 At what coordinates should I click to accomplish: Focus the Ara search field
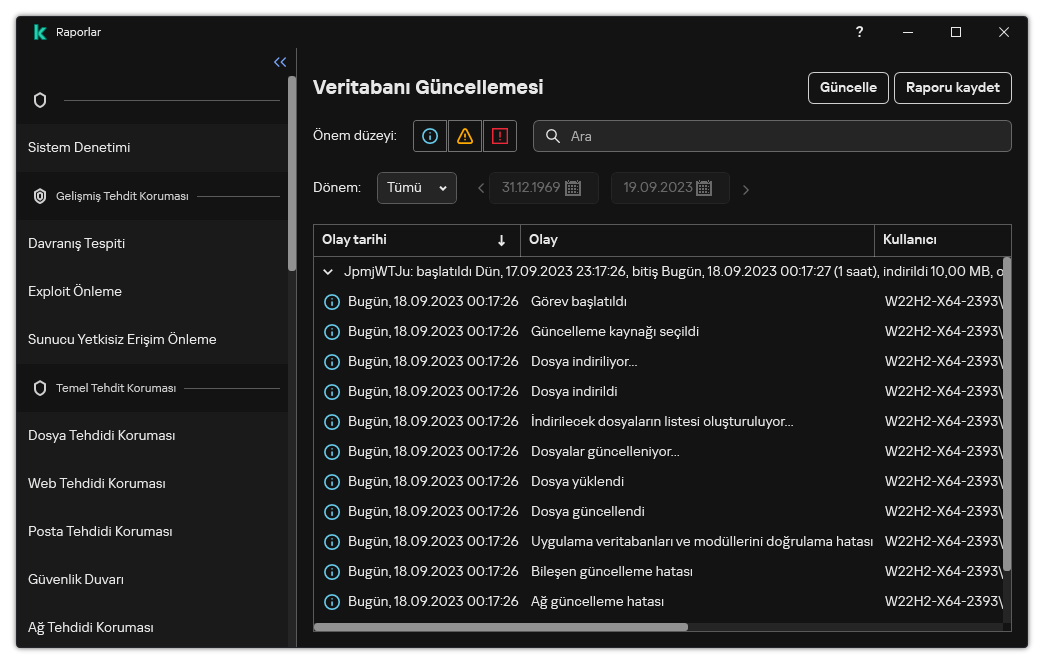click(x=780, y=136)
